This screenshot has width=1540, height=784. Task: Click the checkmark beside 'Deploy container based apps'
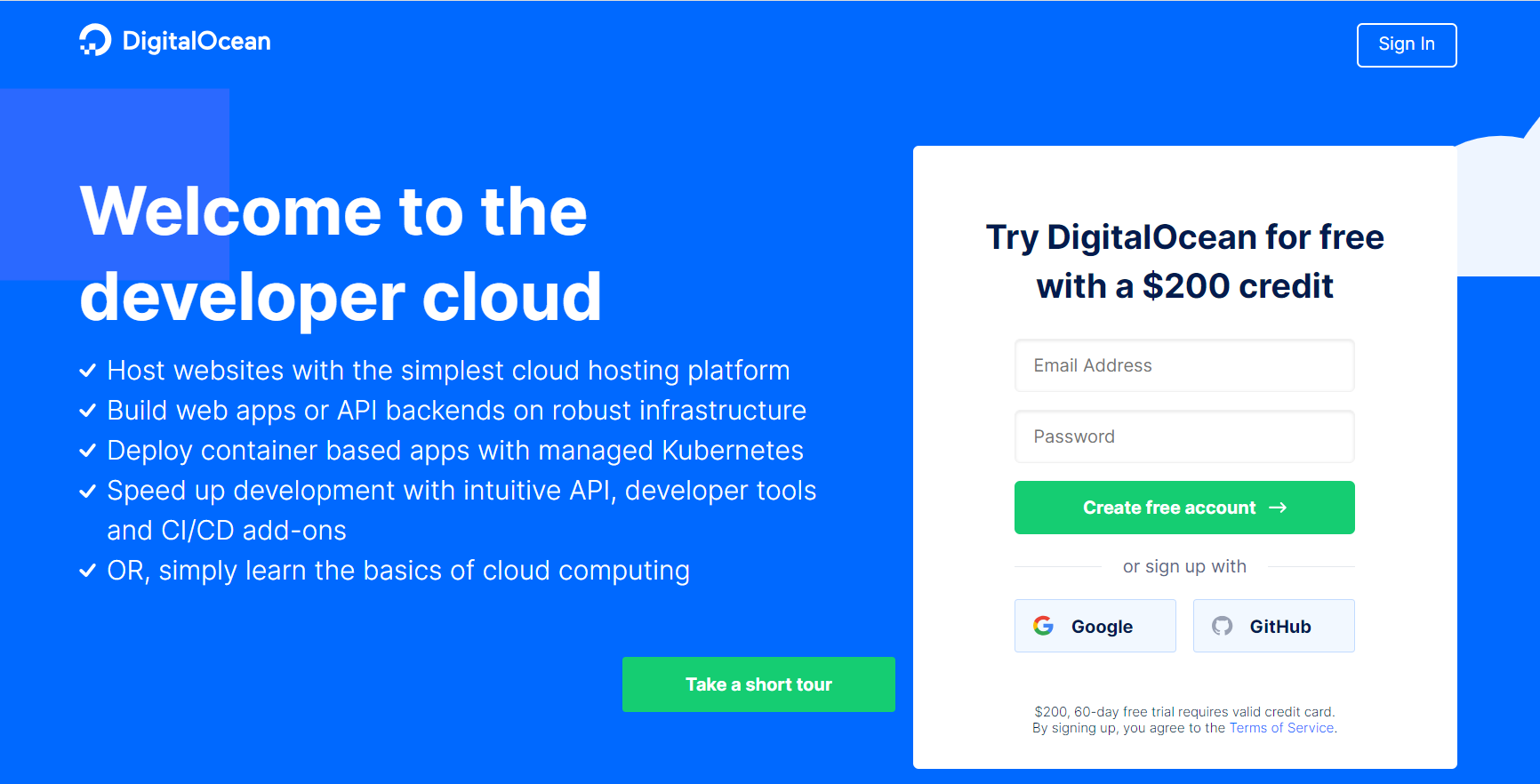click(87, 451)
